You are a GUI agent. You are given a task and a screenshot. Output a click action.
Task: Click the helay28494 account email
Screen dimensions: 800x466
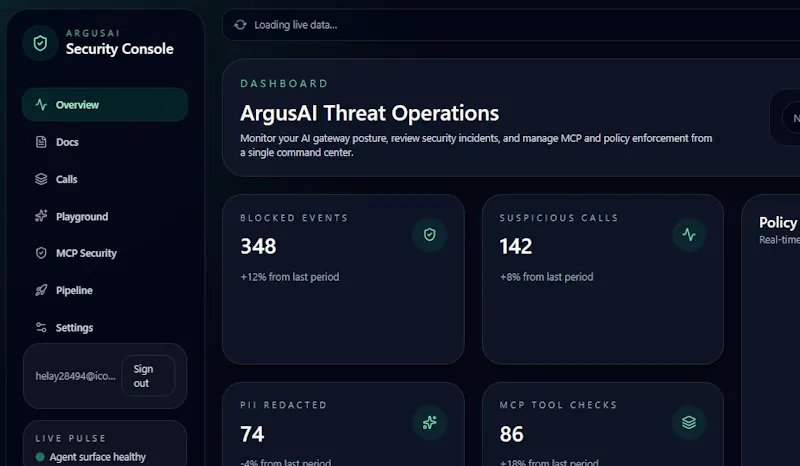[x=76, y=376]
